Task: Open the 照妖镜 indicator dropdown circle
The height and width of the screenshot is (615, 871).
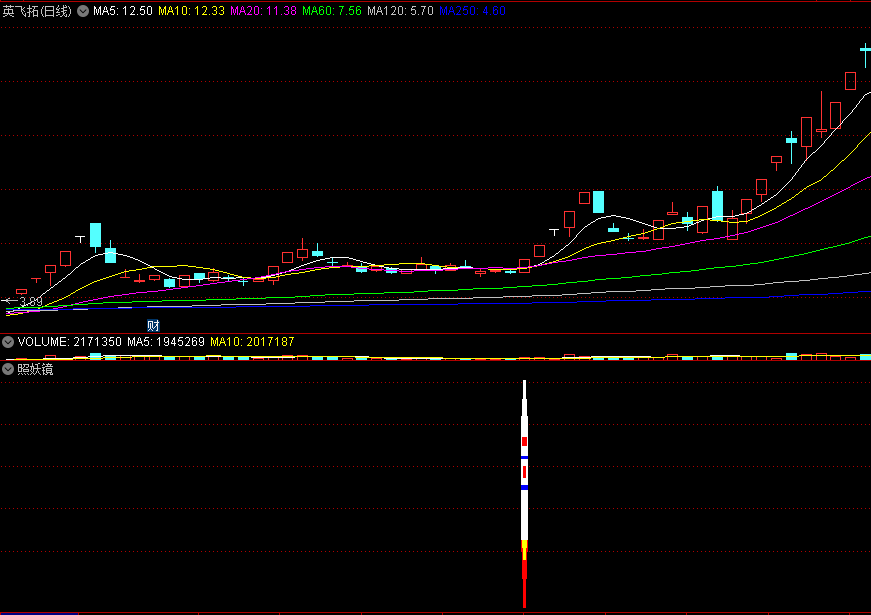Action: coord(8,369)
